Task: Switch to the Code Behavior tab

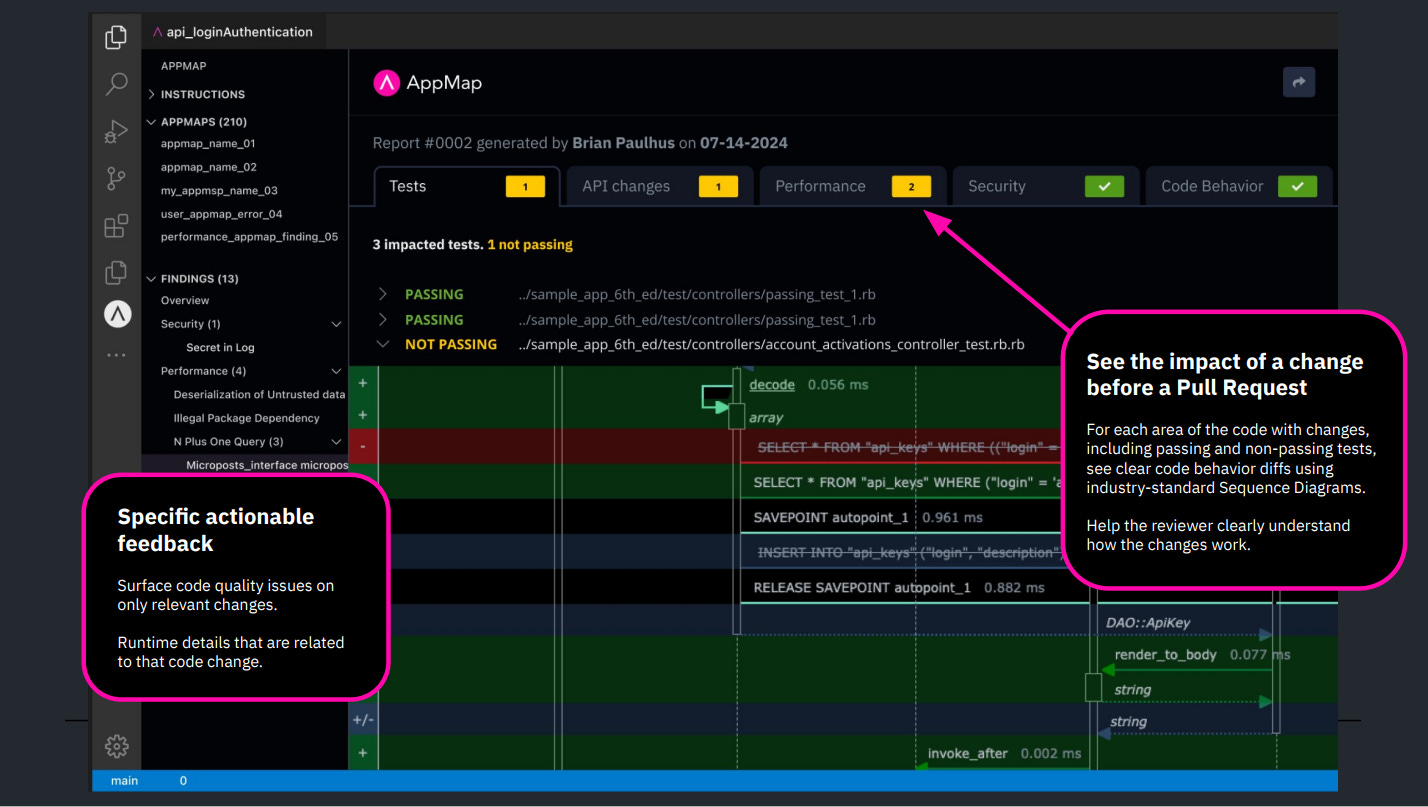Action: pyautogui.click(x=1239, y=186)
